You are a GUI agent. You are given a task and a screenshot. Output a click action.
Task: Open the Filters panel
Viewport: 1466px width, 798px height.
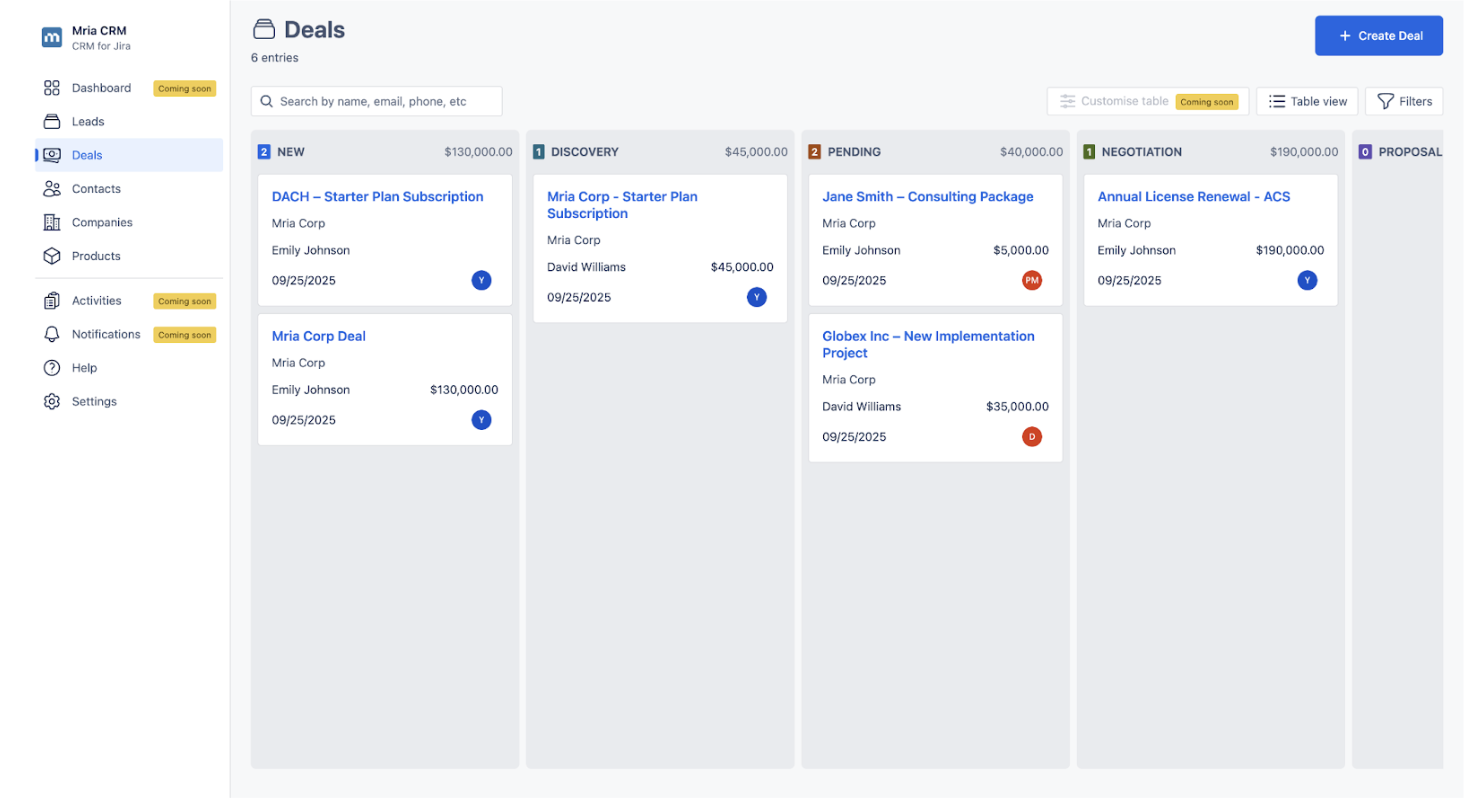(1404, 101)
